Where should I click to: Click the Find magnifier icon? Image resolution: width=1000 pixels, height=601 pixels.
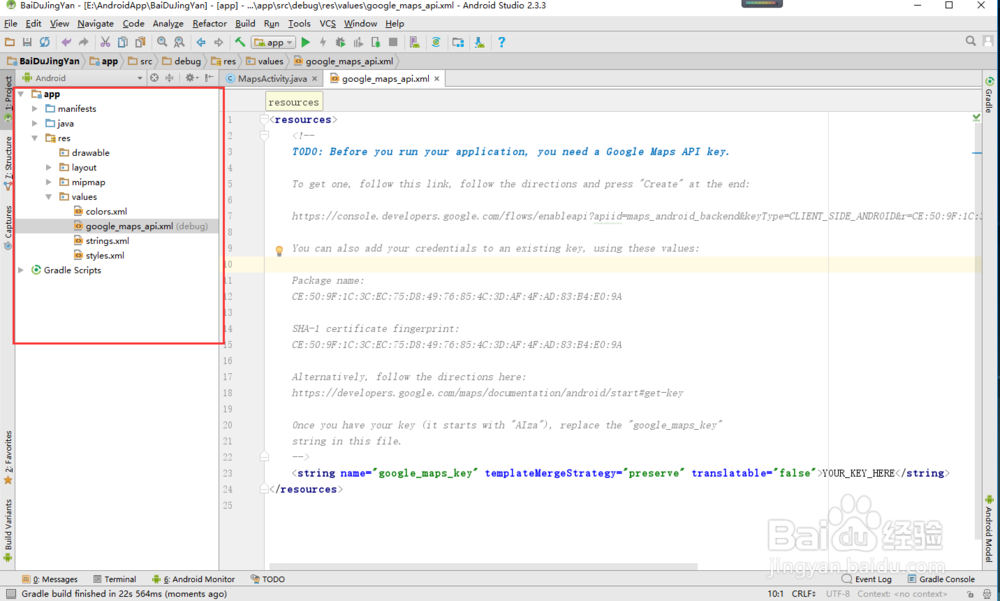162,42
